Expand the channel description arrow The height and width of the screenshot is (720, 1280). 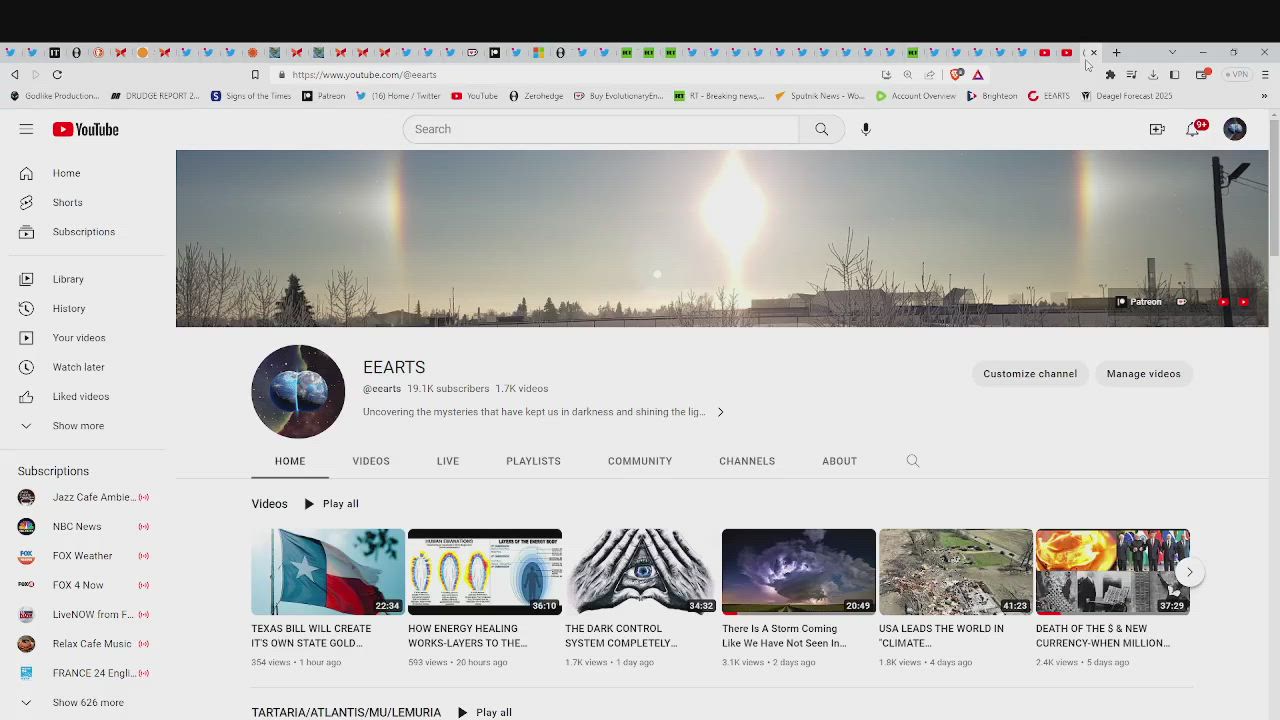point(720,412)
